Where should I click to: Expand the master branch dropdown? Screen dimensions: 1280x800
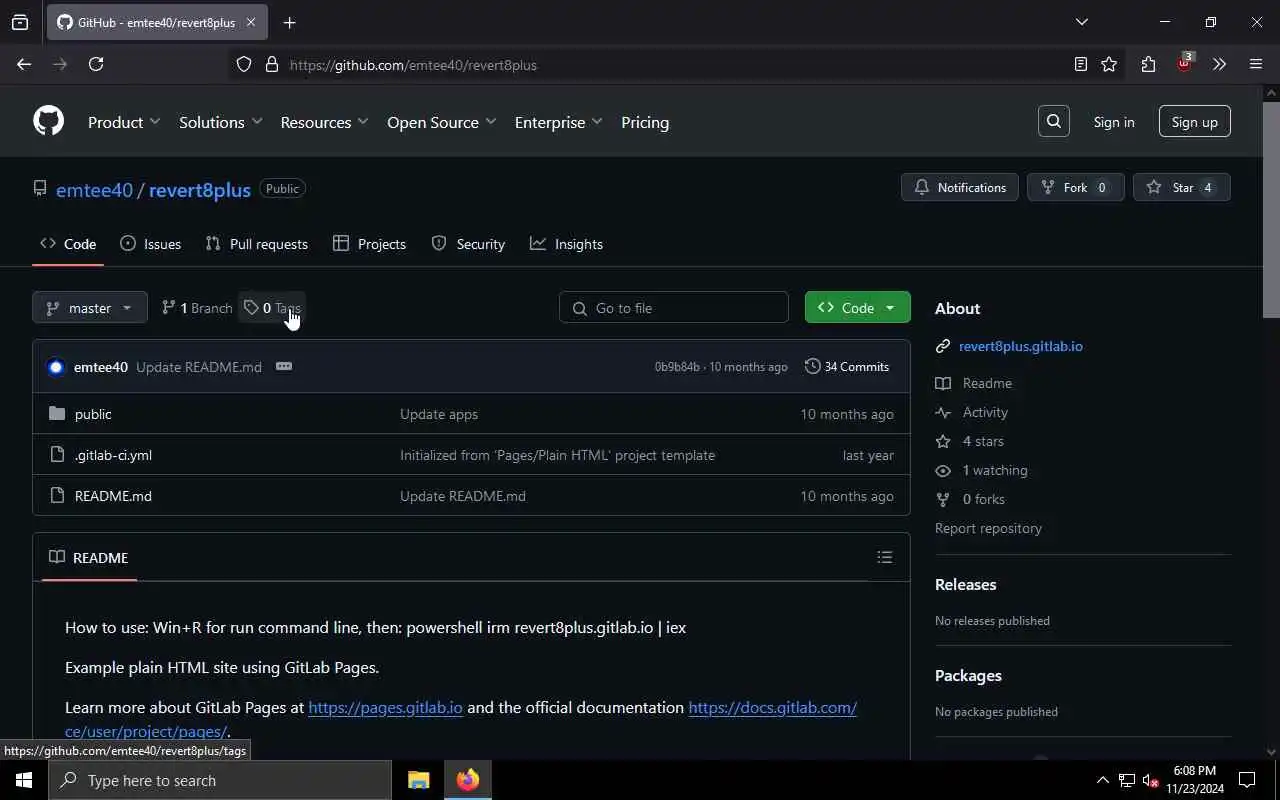(90, 308)
